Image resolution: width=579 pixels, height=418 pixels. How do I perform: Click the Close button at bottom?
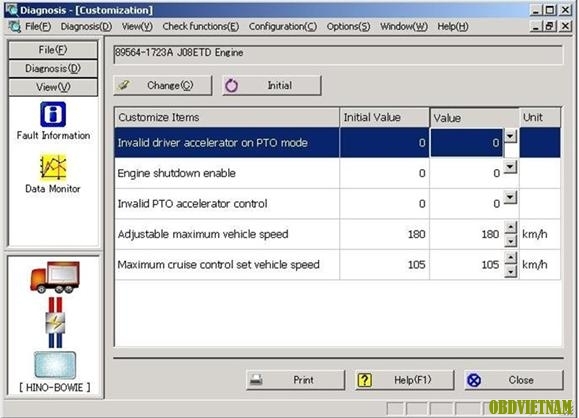coord(514,380)
